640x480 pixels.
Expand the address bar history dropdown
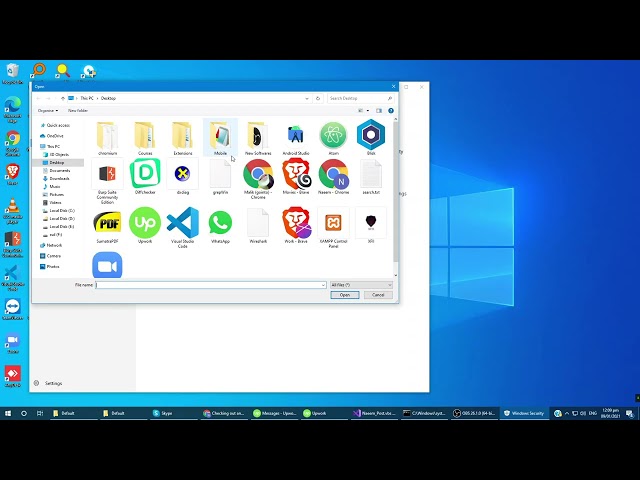(307, 98)
